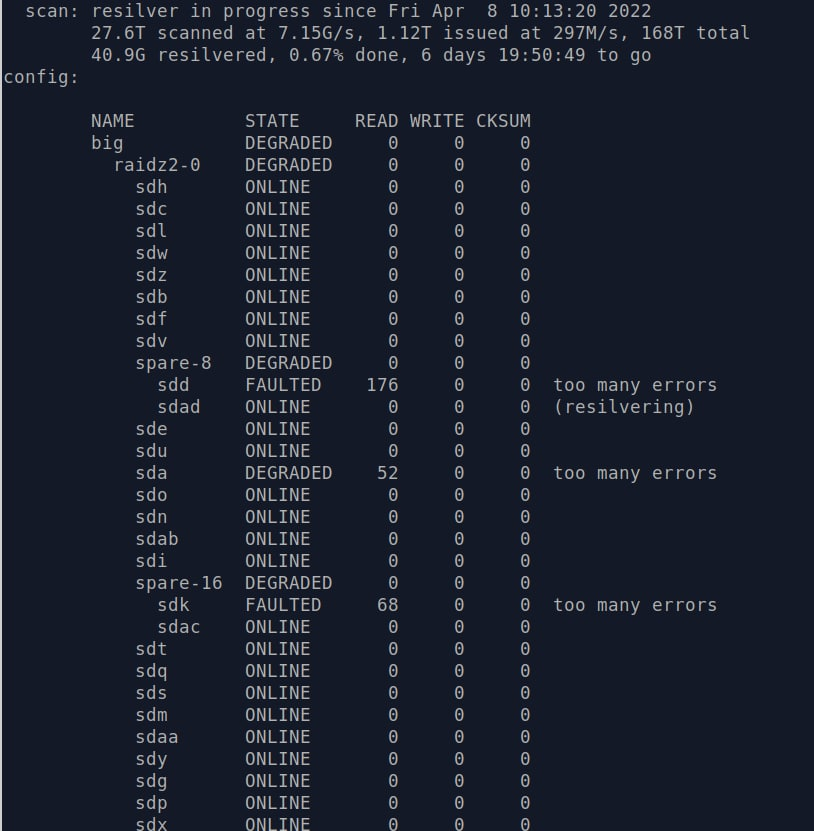Select the degraded sda device name
This screenshot has width=814, height=831.
(151, 473)
